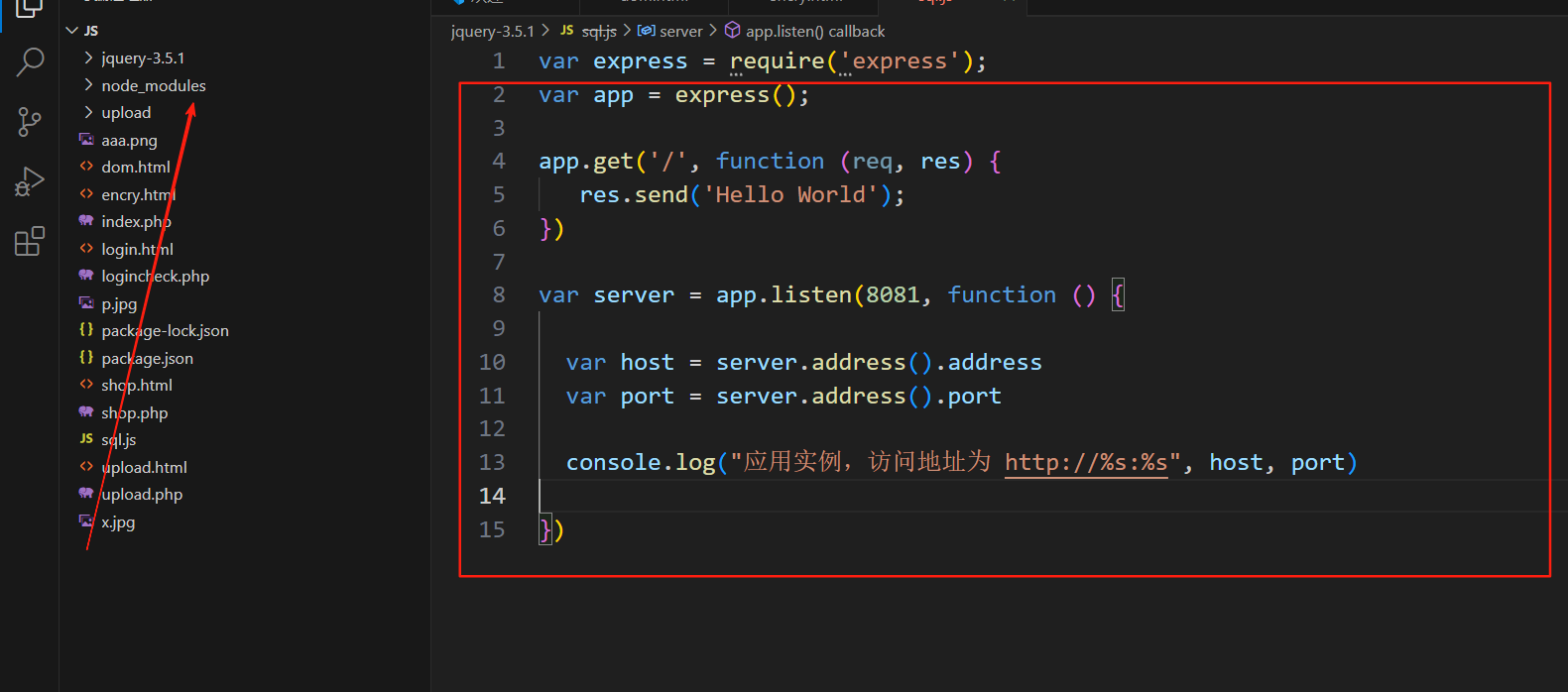The height and width of the screenshot is (692, 1568).
Task: Open login.html file
Action: (x=137, y=250)
